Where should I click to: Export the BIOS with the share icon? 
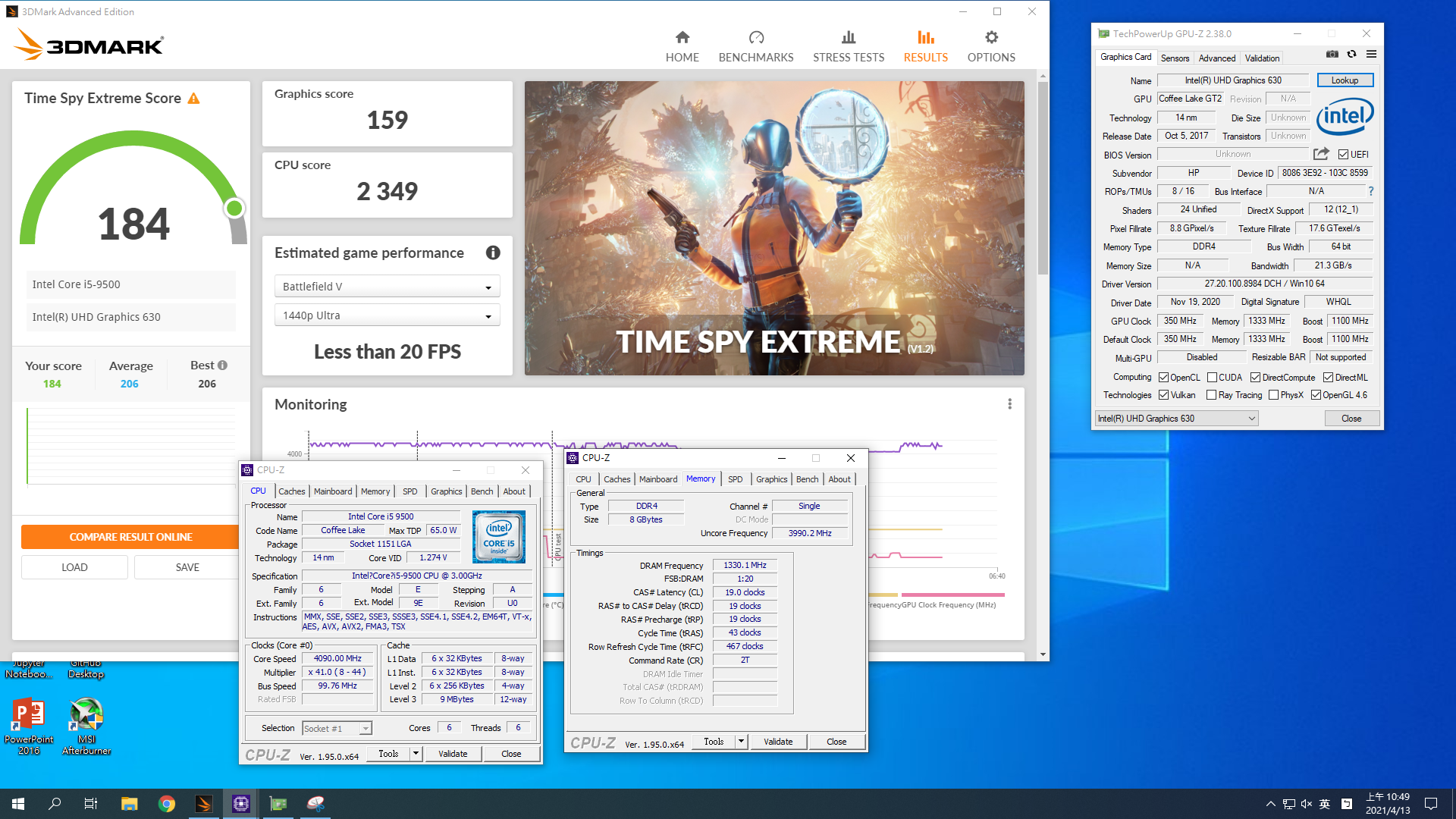(1321, 154)
